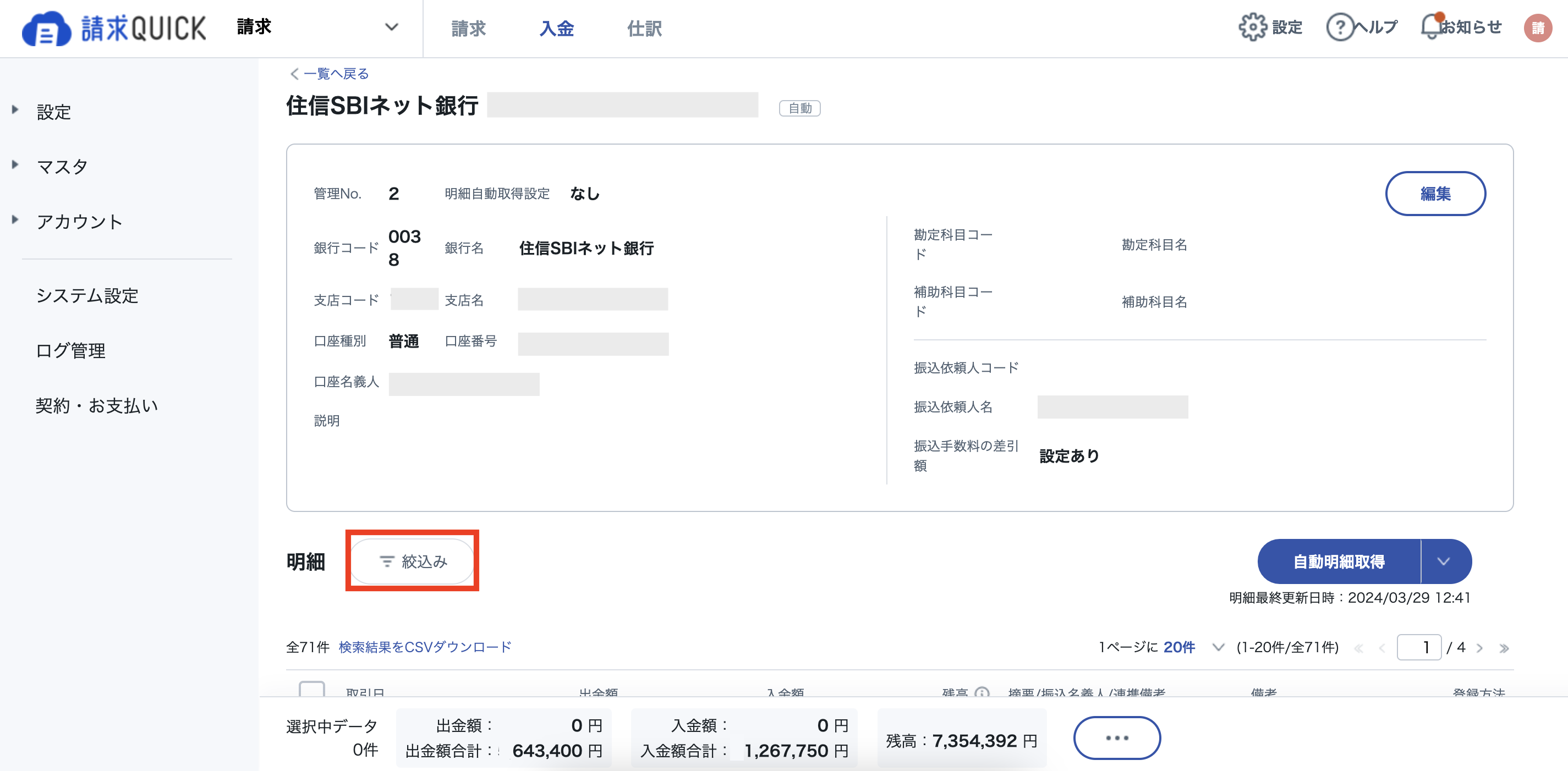Click the 住信SBIネット銀行 bank name value
The image size is (1568, 771).
pos(586,248)
